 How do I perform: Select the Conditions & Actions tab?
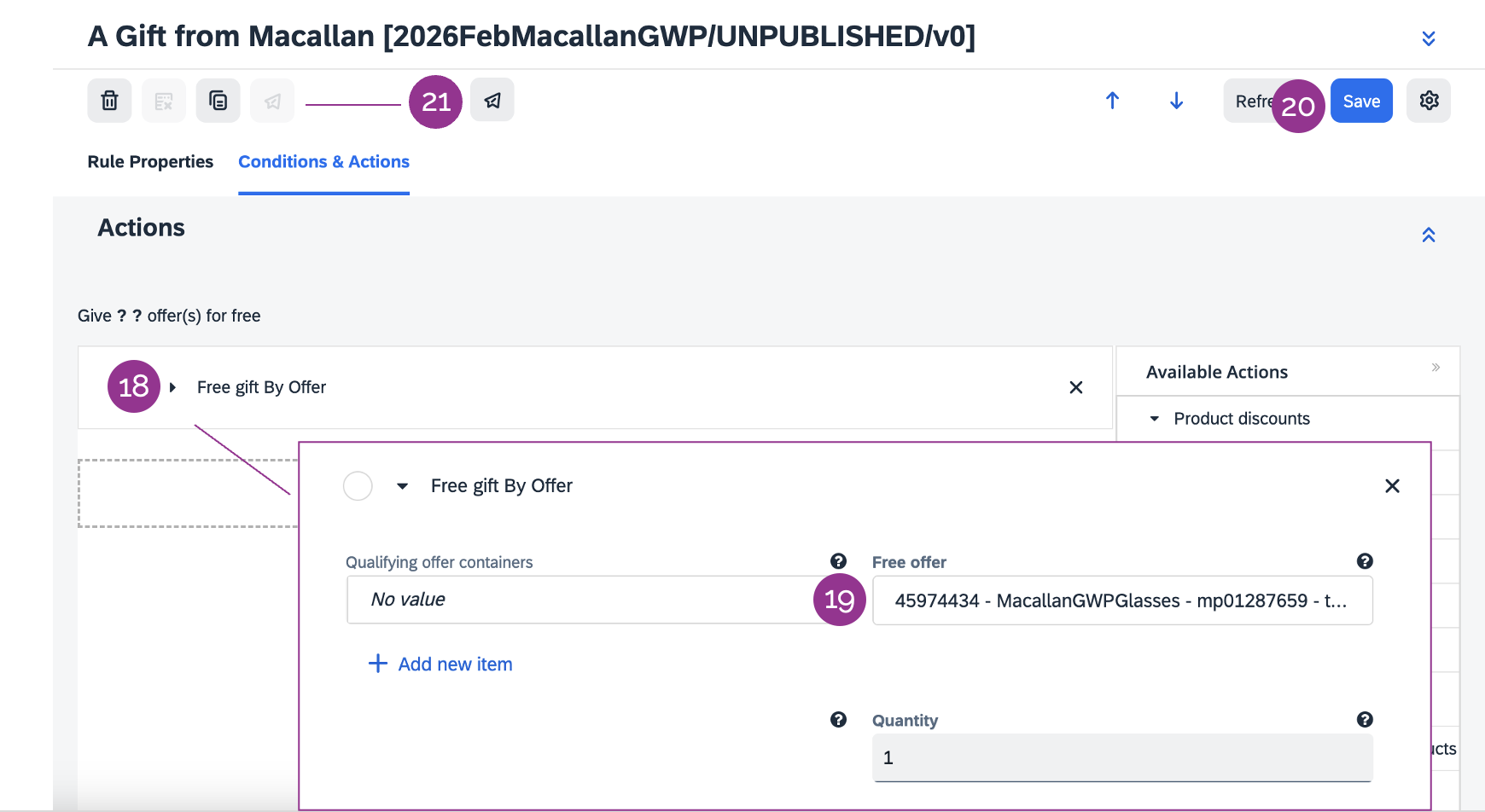coord(323,162)
